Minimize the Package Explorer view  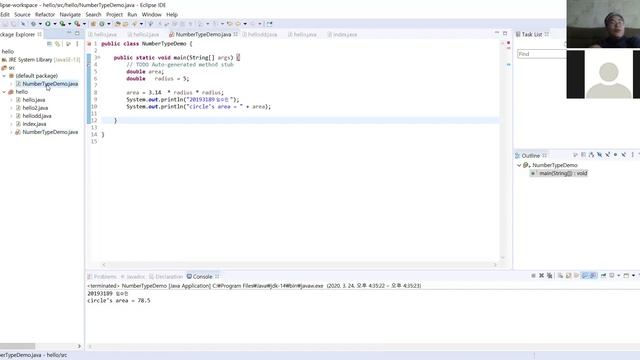click(x=69, y=33)
